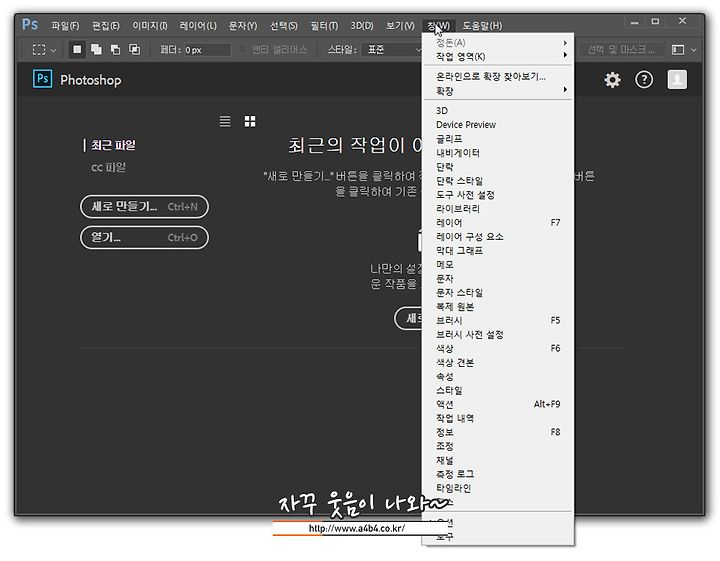This screenshot has width=720, height=561.
Task: Click the Ps application logo in the menu bar
Action: tap(30, 24)
